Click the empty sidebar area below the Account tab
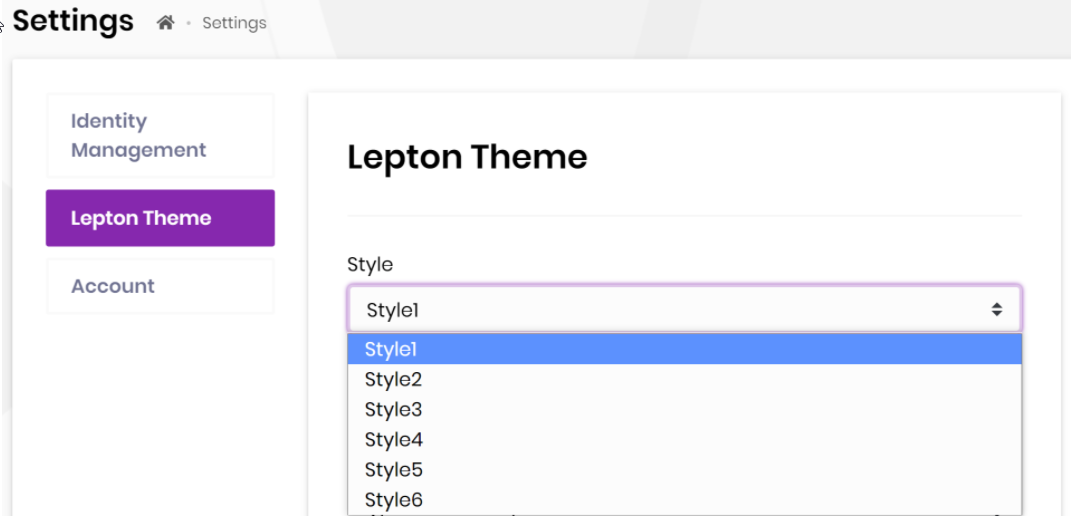 point(160,400)
